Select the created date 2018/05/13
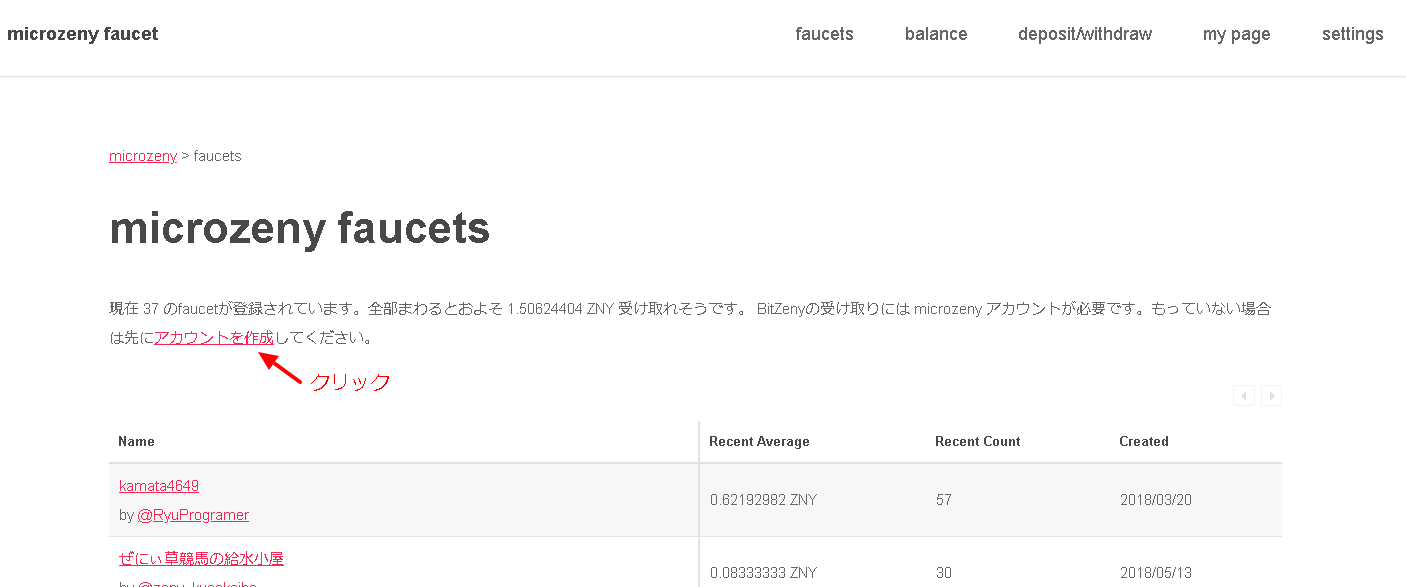1406x587 pixels. click(1156, 573)
